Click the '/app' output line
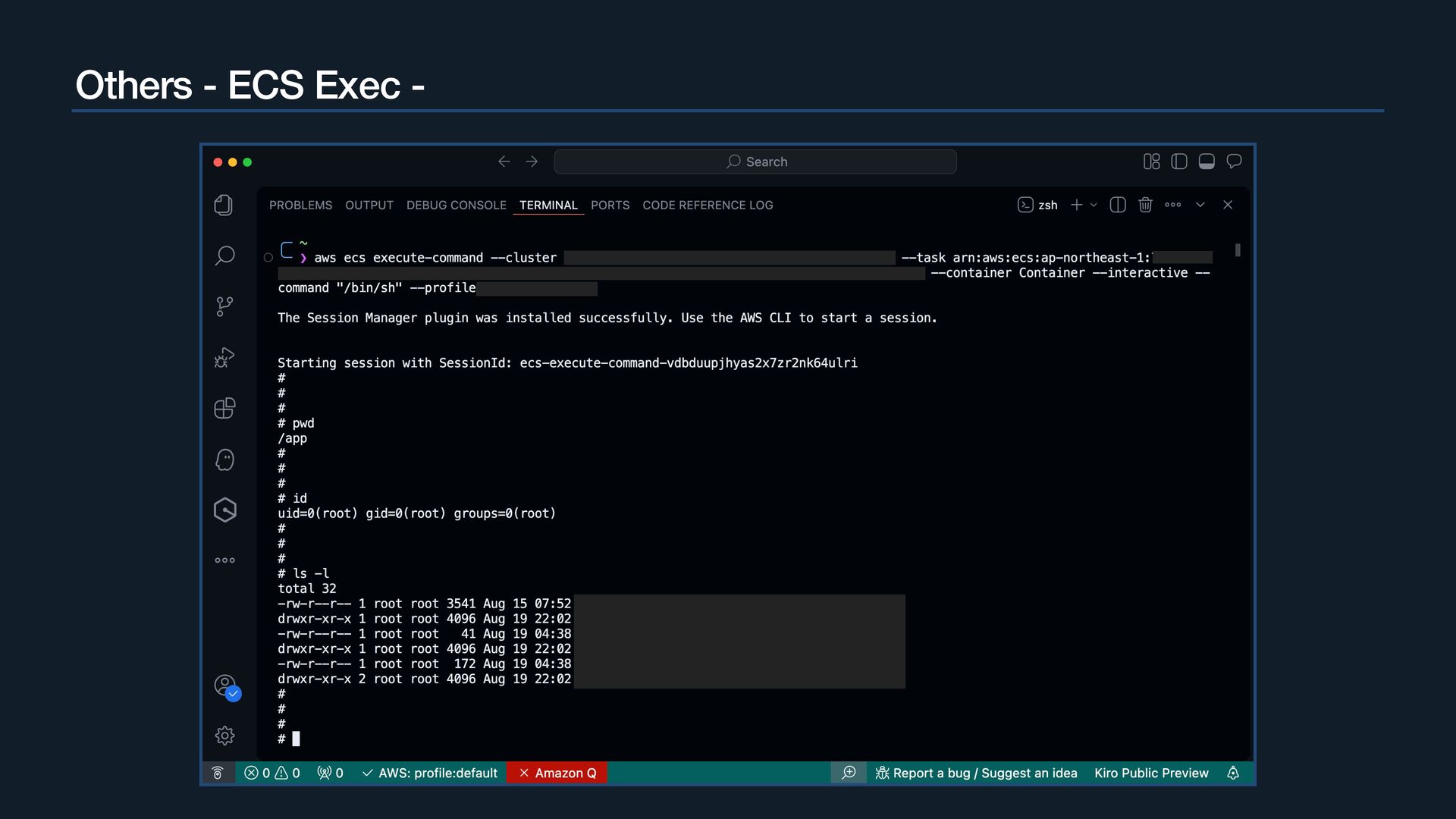Viewport: 1456px width, 819px height. click(292, 438)
